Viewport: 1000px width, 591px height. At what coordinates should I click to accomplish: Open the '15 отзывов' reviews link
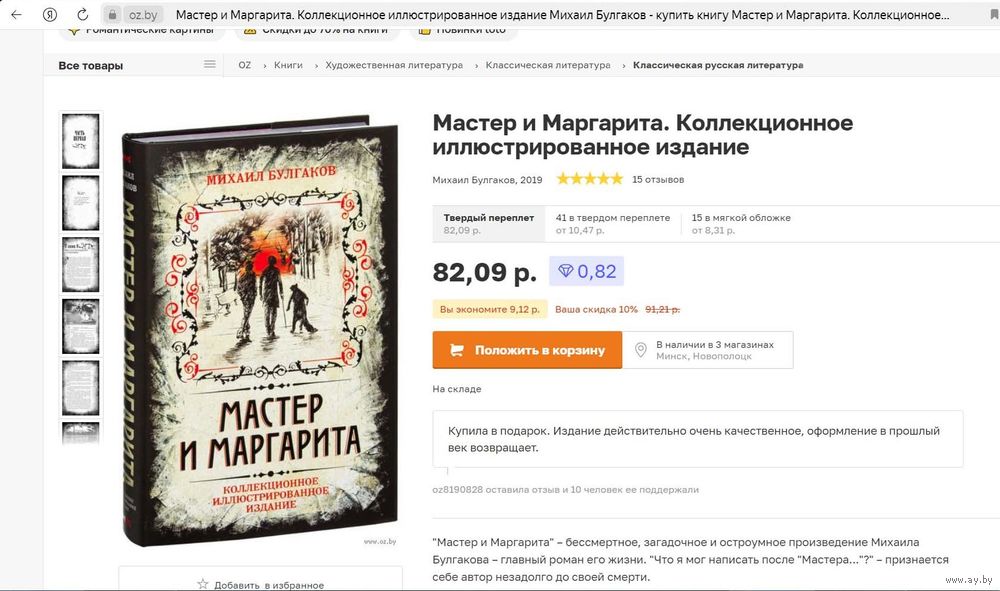tap(658, 180)
